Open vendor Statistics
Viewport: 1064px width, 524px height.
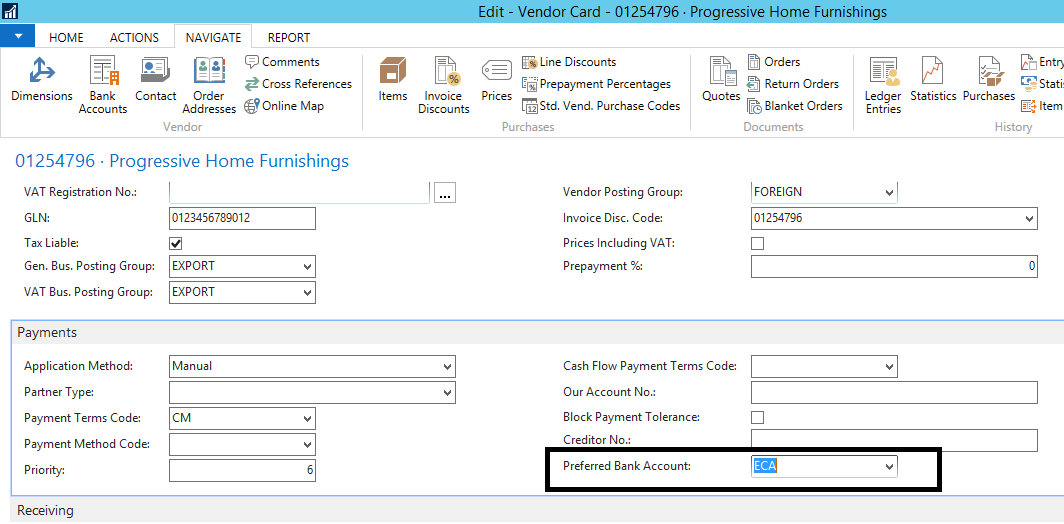933,81
